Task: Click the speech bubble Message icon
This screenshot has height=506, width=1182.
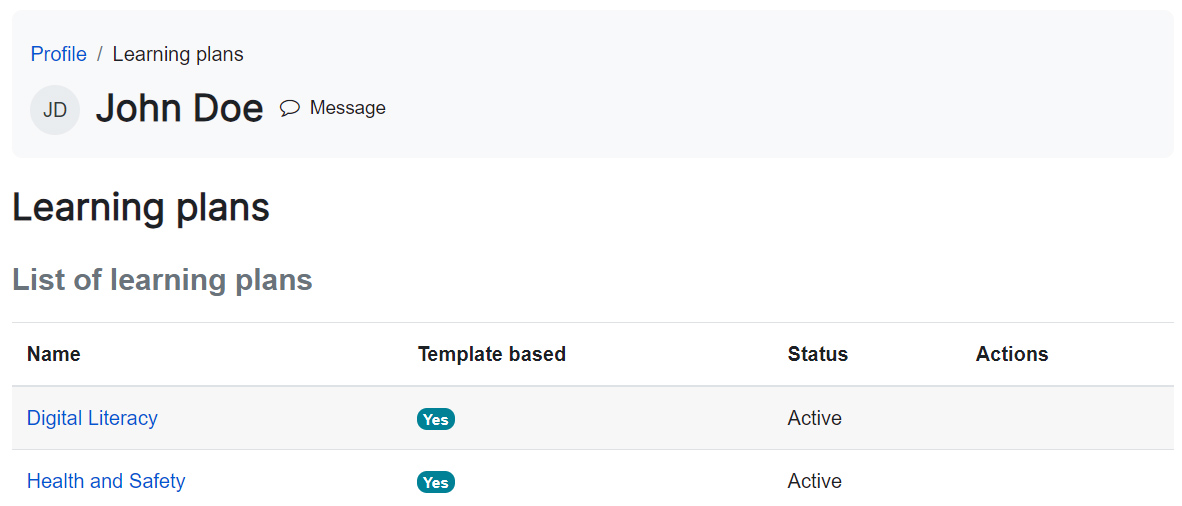Action: (290, 108)
